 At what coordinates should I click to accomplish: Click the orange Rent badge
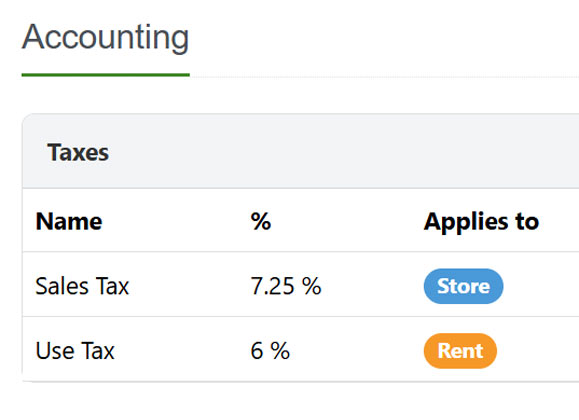(460, 351)
